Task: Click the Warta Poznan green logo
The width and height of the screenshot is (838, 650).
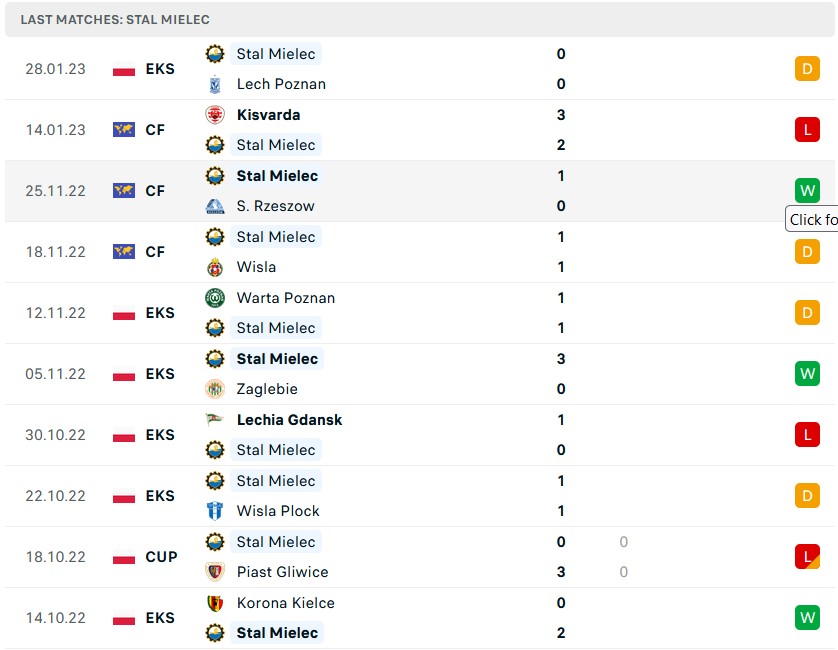Action: (x=215, y=298)
